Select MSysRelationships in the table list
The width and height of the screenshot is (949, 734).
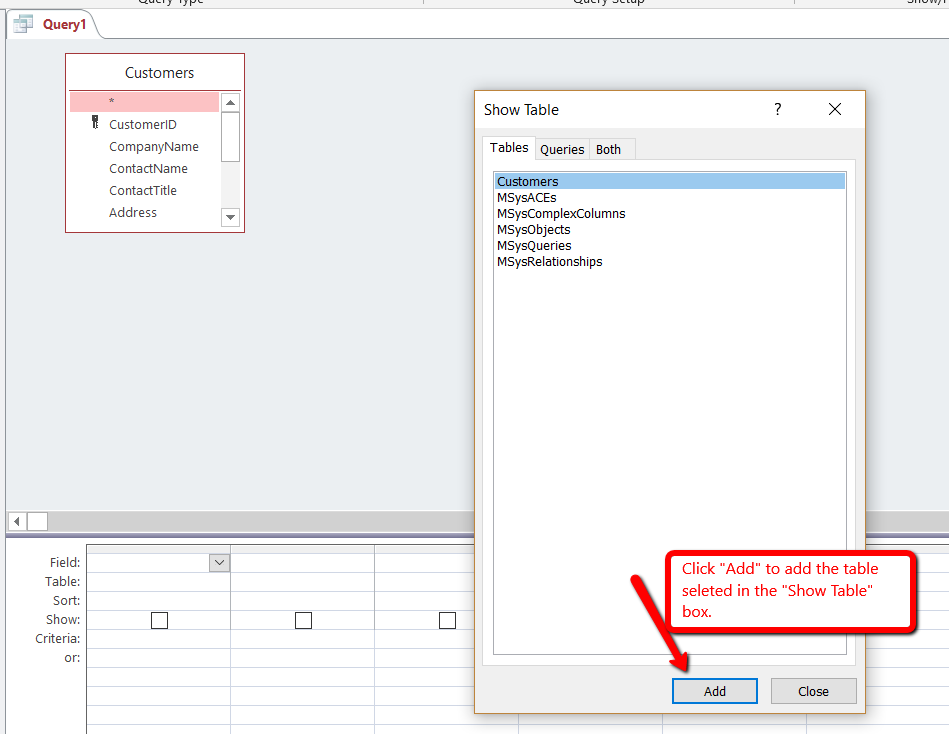click(x=670, y=262)
